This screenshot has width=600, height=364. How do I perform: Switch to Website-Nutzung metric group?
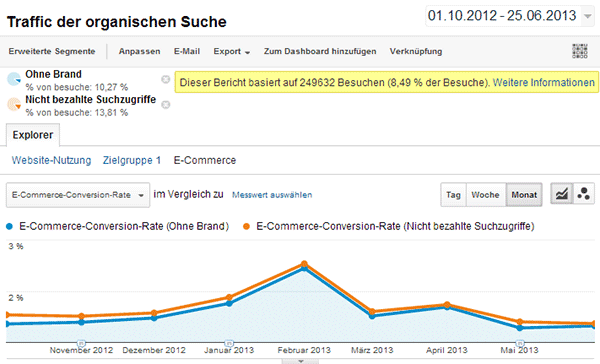(x=51, y=160)
